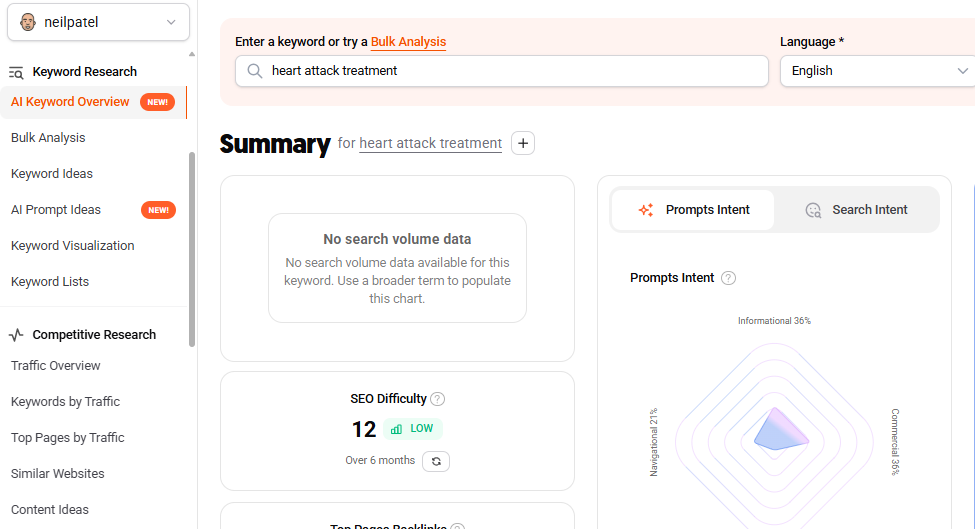Open Traffic Overview page
Viewport: 975px width, 529px height.
[55, 366]
